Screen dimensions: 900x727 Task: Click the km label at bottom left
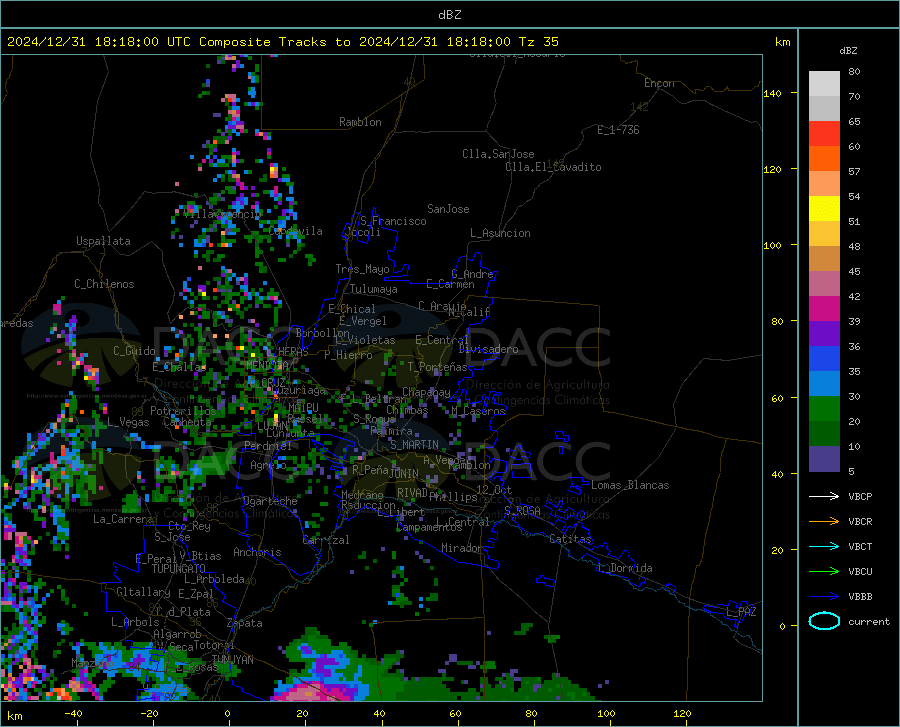pyautogui.click(x=14, y=716)
